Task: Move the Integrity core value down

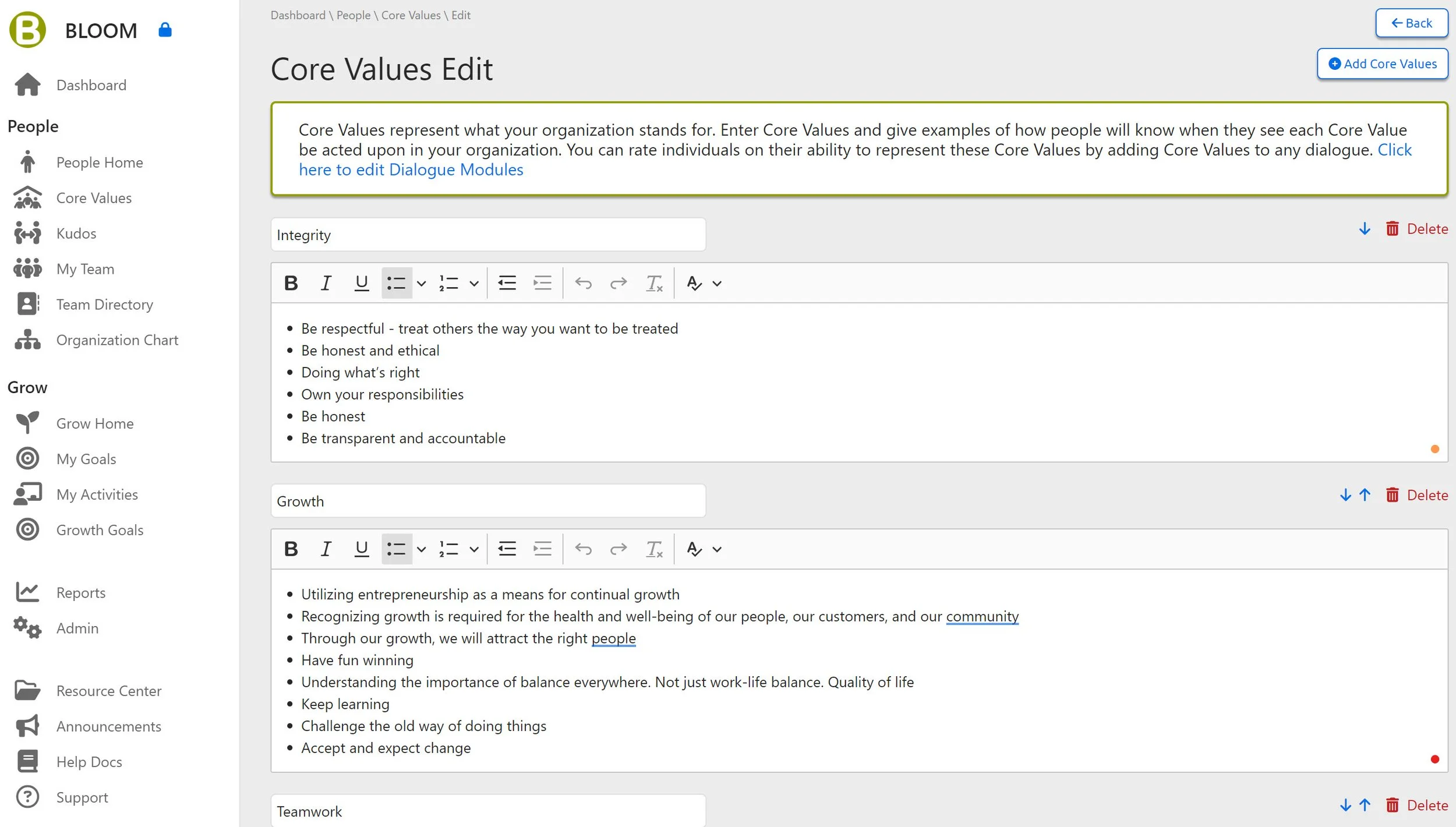Action: [x=1365, y=229]
